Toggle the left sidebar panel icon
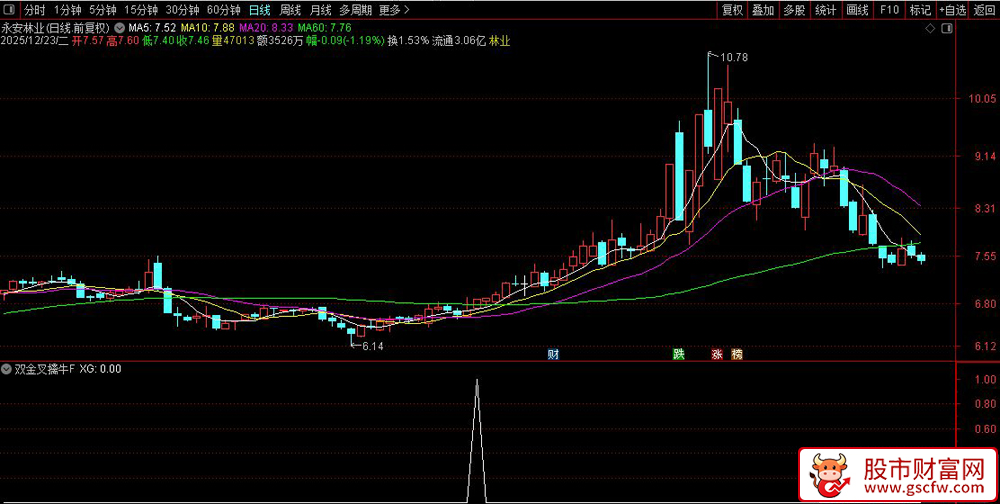The height and width of the screenshot is (504, 1000). [x=10, y=10]
